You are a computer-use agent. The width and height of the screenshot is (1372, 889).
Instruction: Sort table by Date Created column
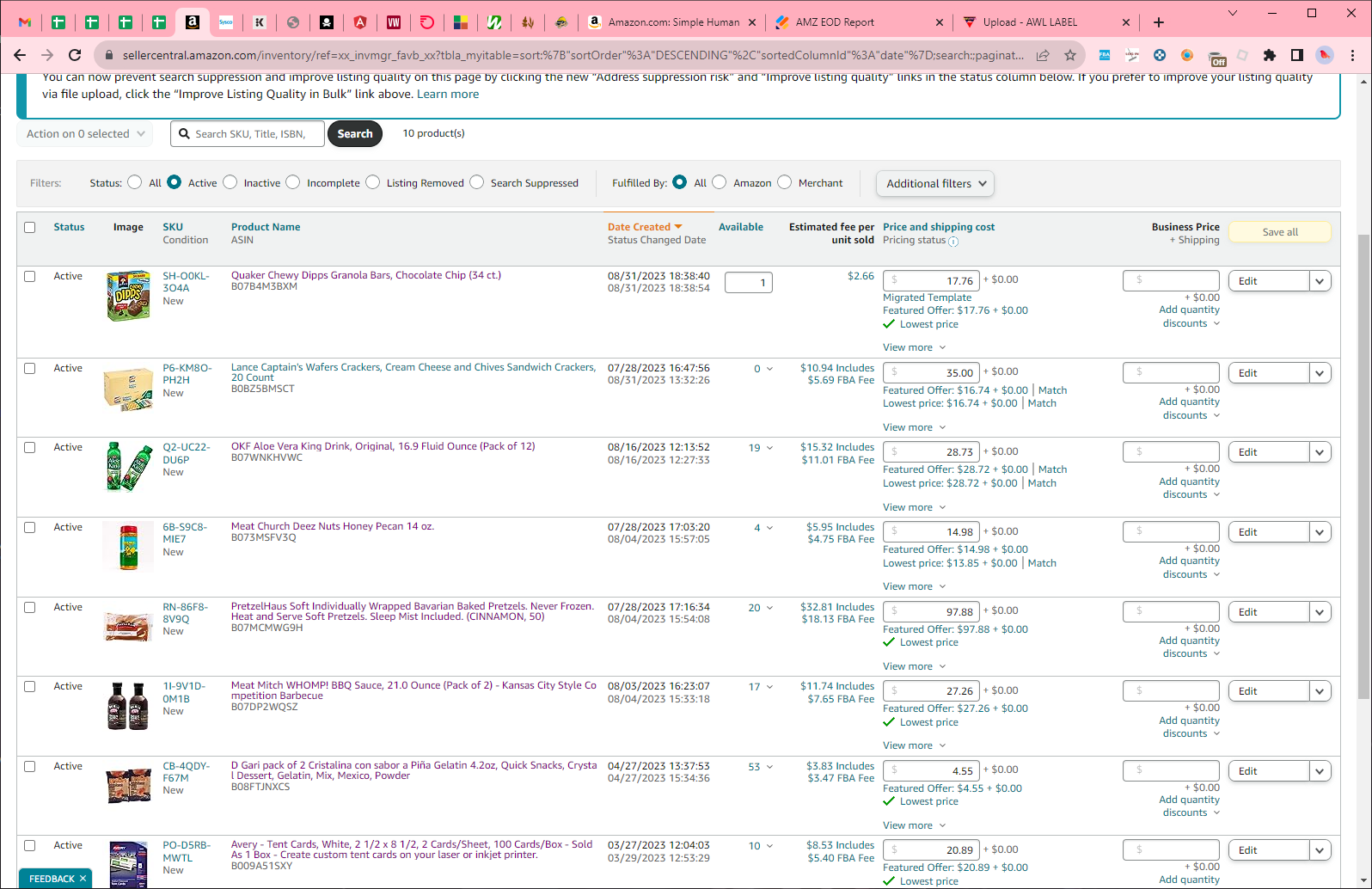pyautogui.click(x=645, y=227)
